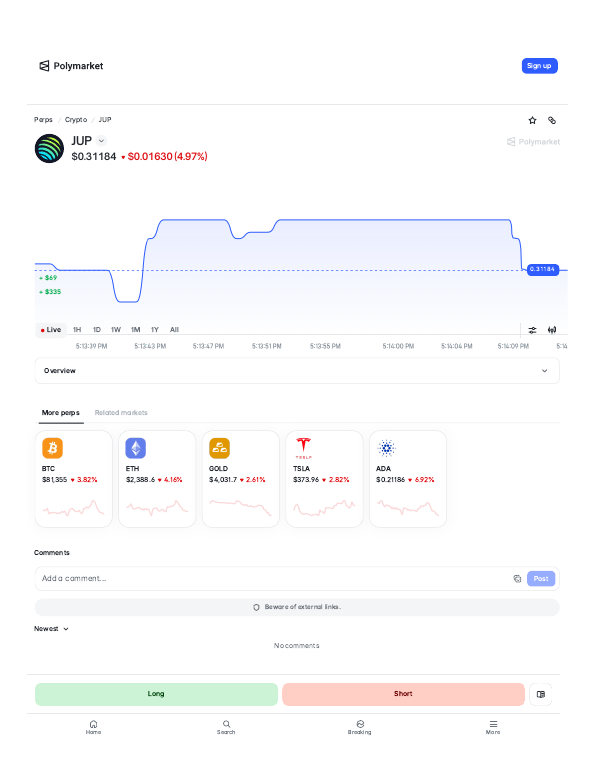Viewport: 595px width, 770px height.
Task: Click the Ethereum icon
Action: (x=135, y=448)
